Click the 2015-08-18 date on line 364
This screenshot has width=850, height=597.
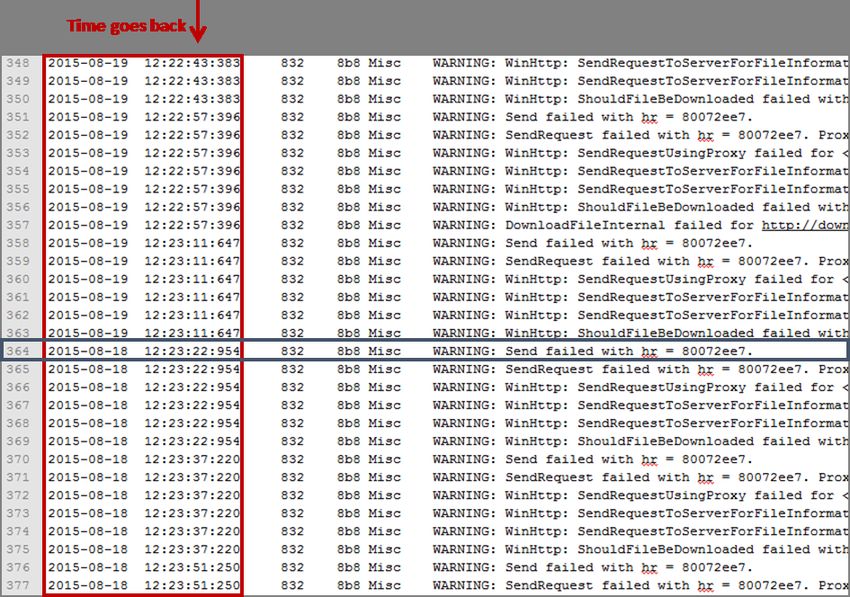coord(87,351)
